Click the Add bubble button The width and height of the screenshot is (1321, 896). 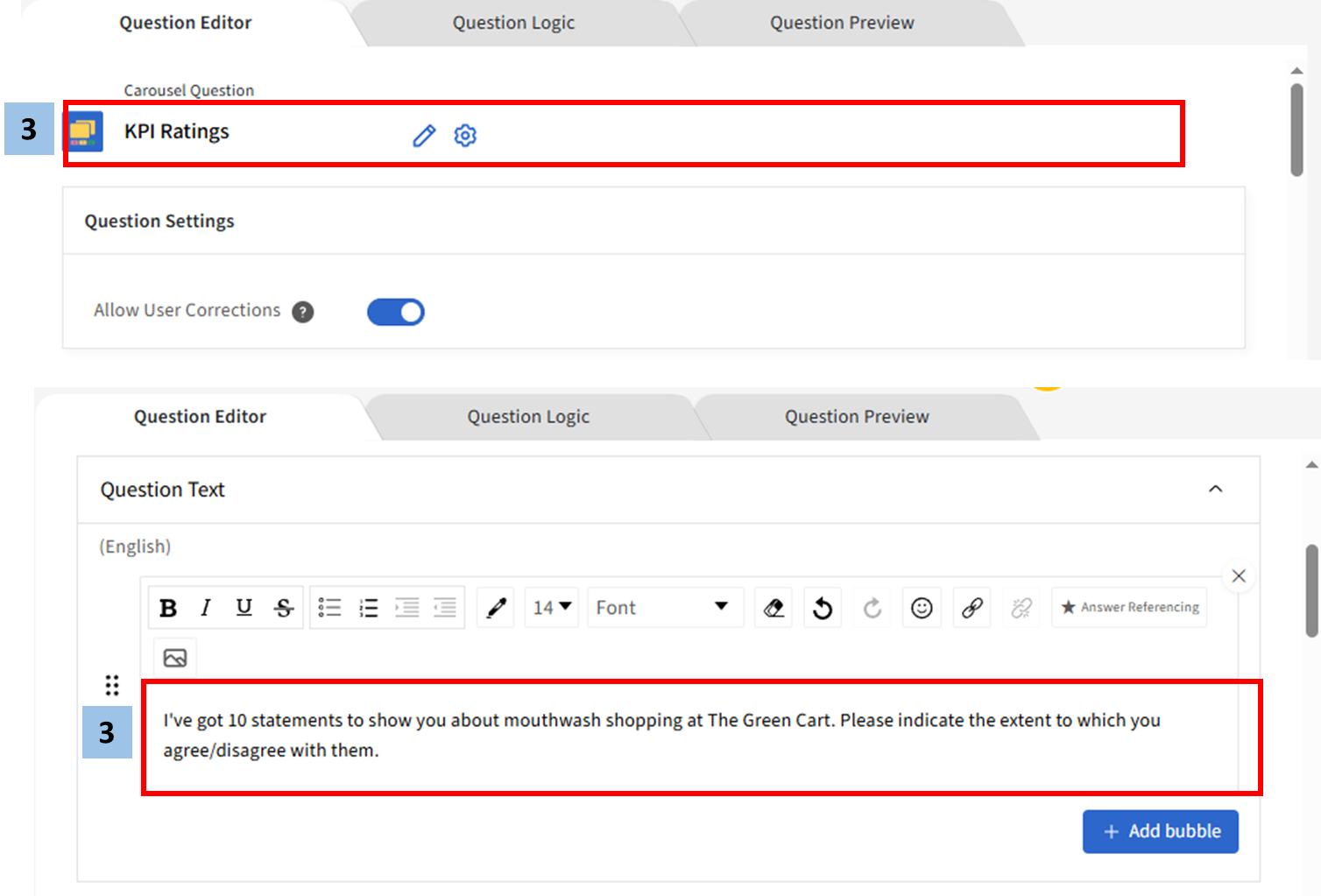(x=1160, y=831)
